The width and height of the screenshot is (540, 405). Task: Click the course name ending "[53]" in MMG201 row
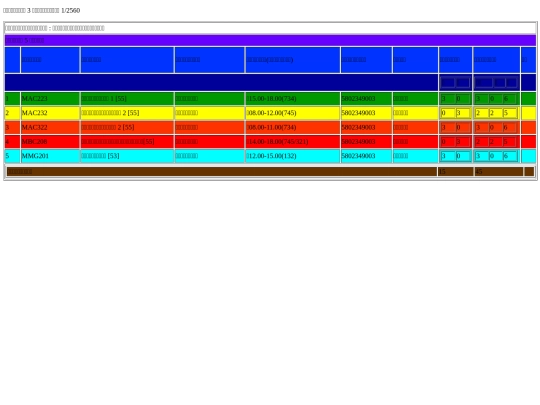click(100, 156)
